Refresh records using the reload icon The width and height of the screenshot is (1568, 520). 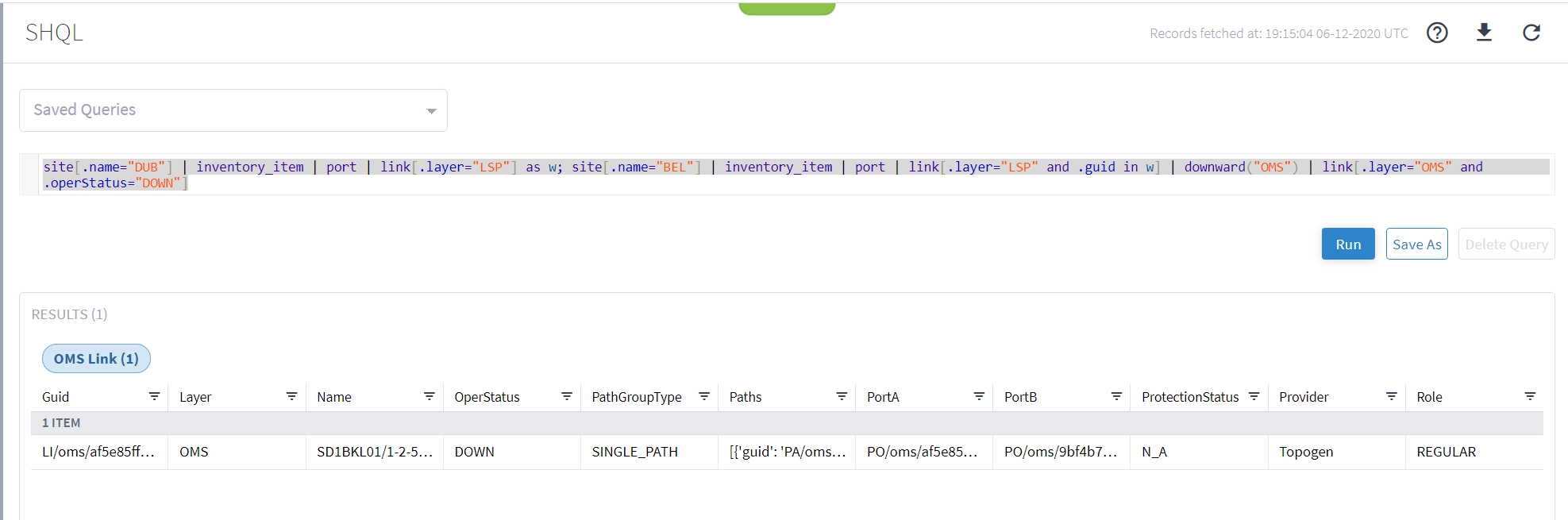coord(1531,33)
